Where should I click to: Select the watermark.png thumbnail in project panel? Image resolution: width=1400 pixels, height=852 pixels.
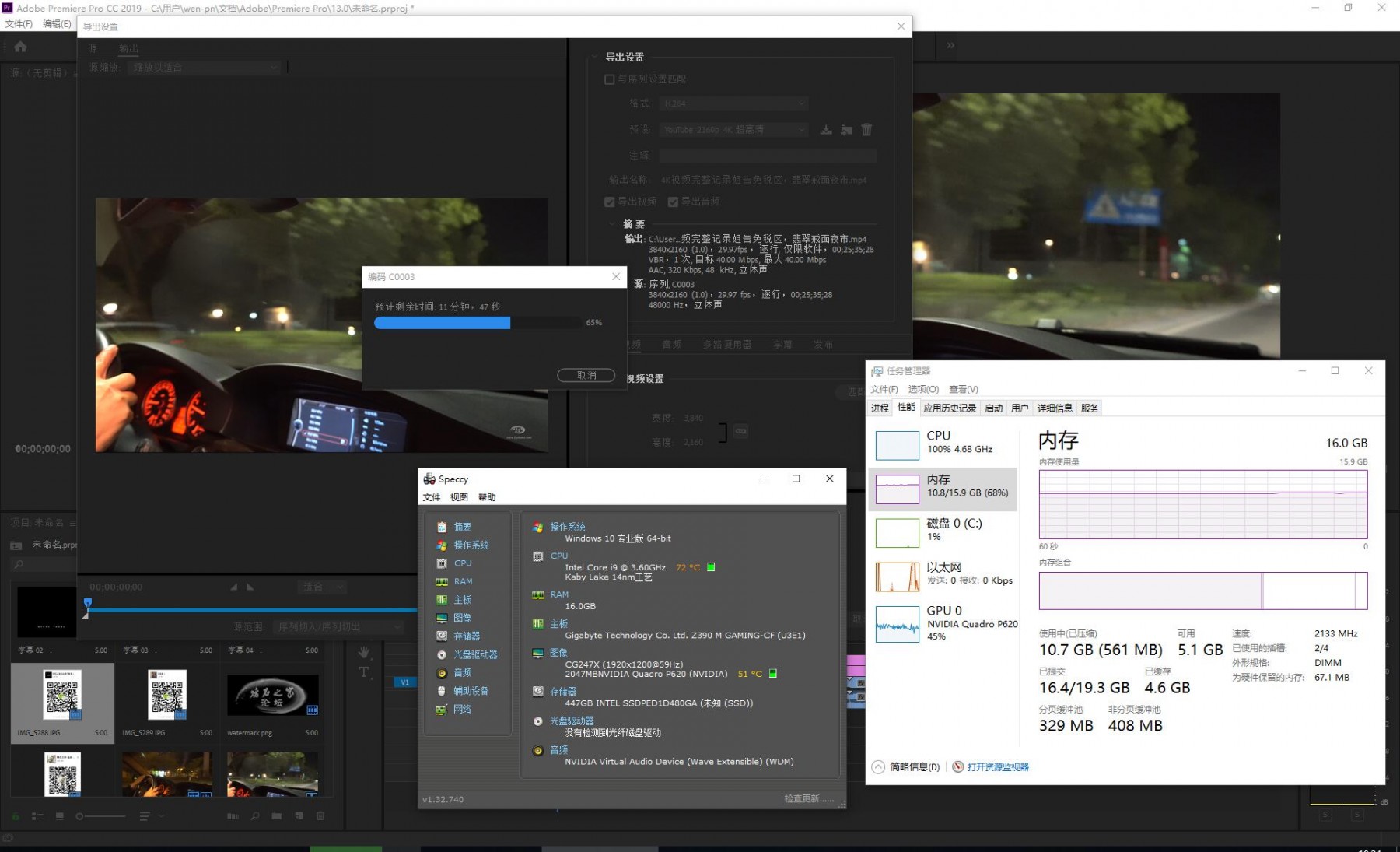(272, 695)
